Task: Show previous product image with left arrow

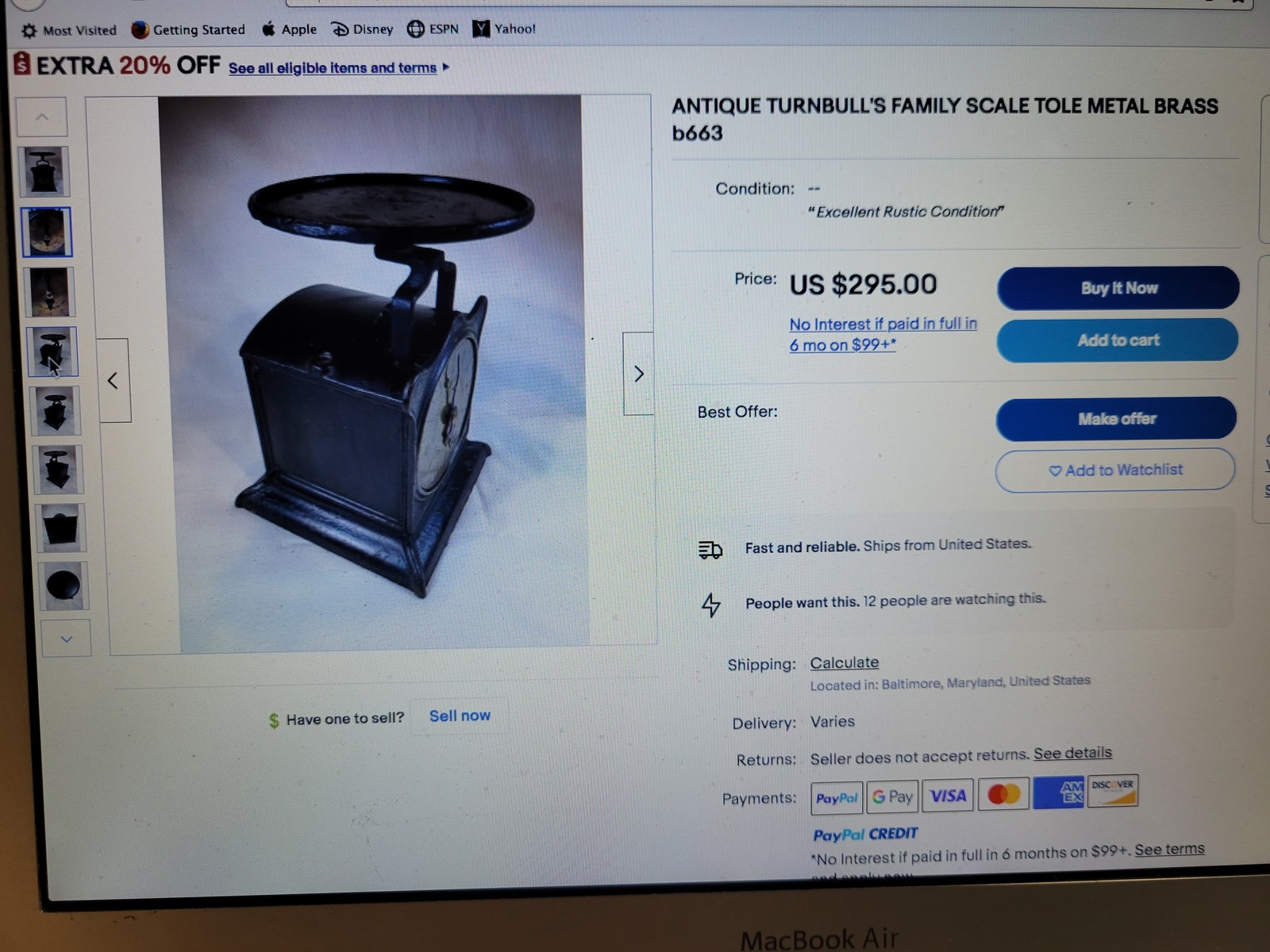Action: point(114,381)
